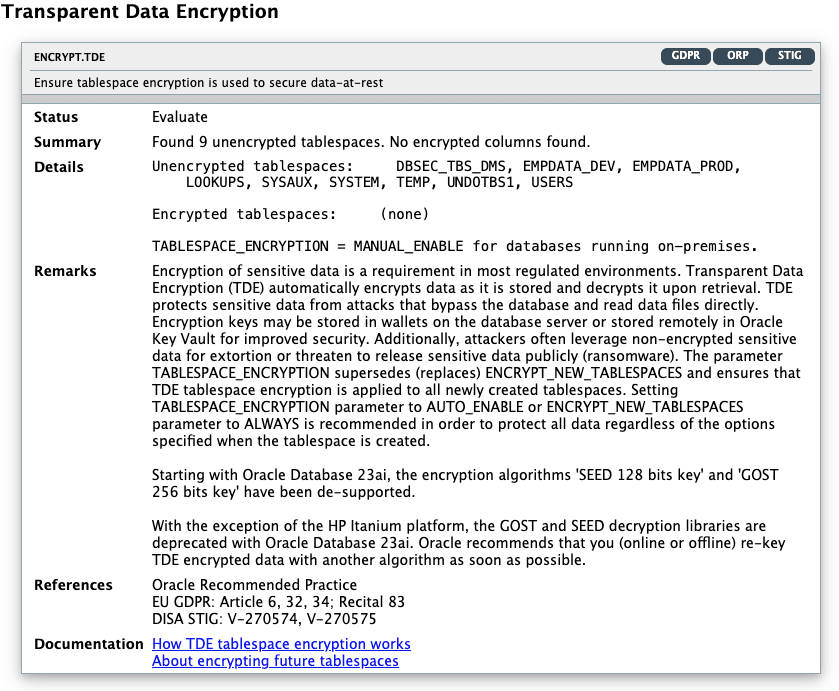
Task: Click the SYSAUX tablespace name
Action: coord(287,183)
